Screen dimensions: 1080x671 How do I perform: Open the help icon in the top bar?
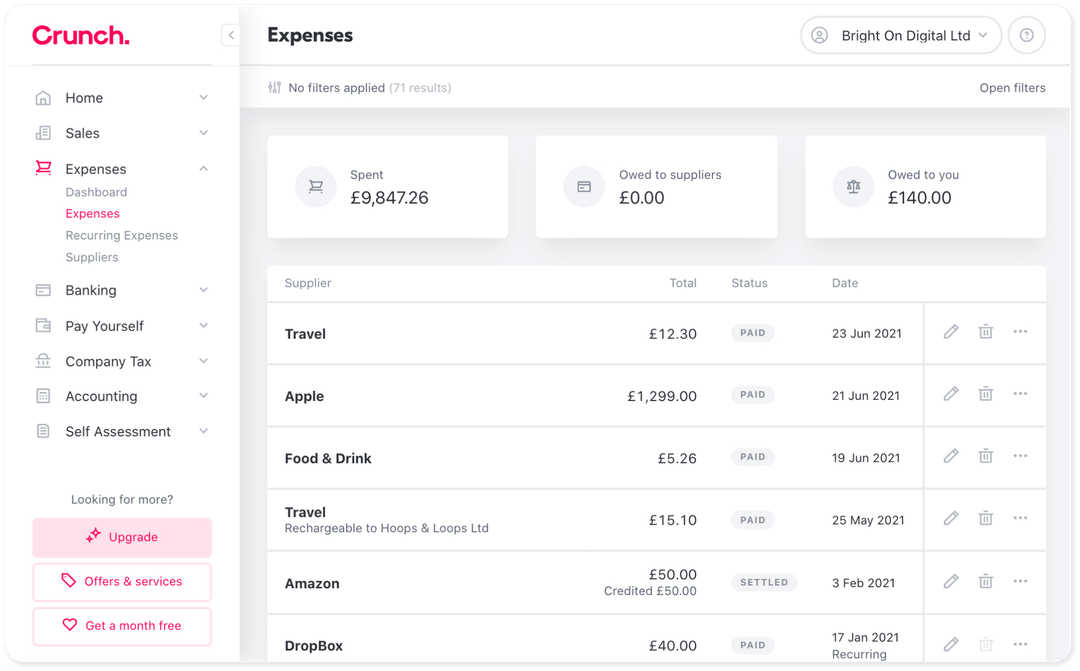coord(1026,35)
